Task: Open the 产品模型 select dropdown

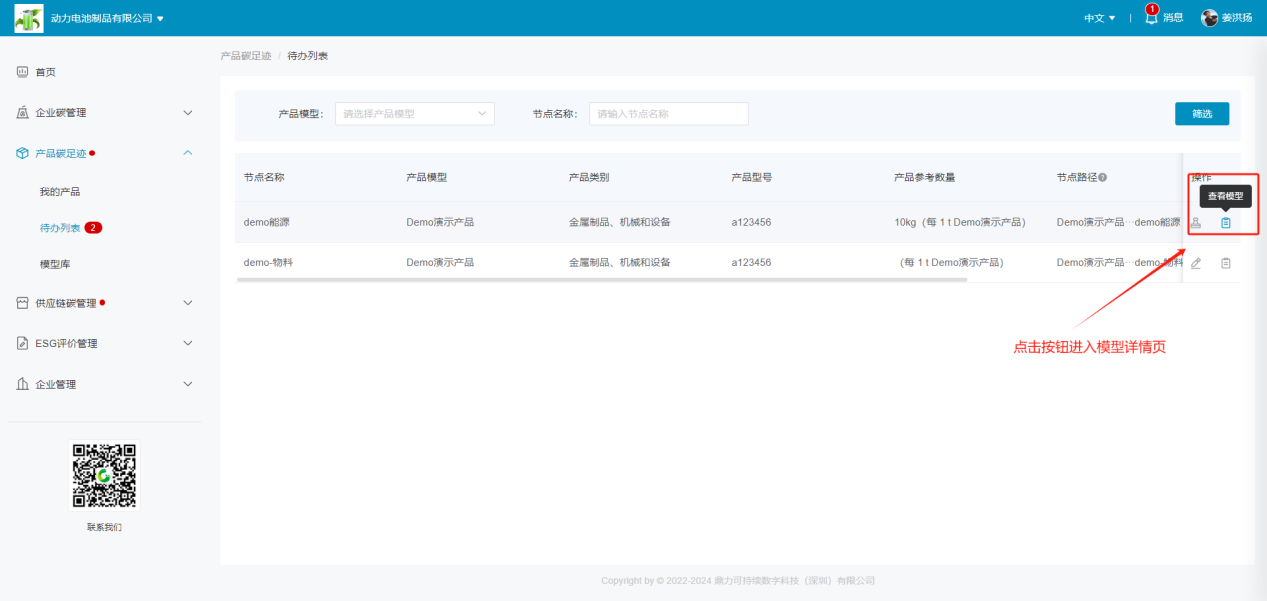Action: (x=414, y=114)
